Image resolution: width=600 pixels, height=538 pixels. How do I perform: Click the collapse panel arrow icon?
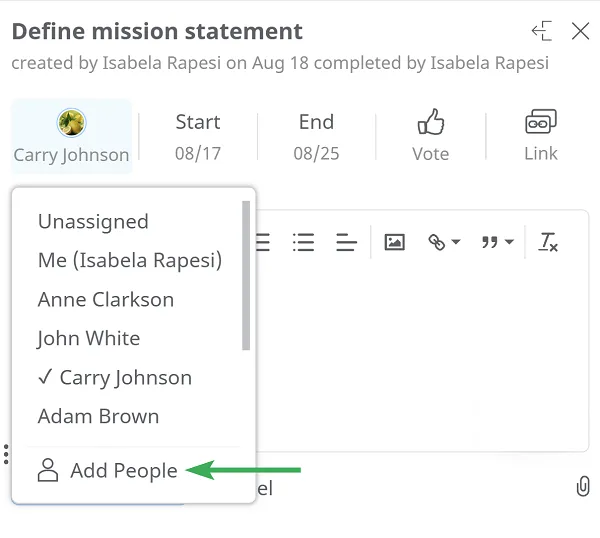pos(542,31)
